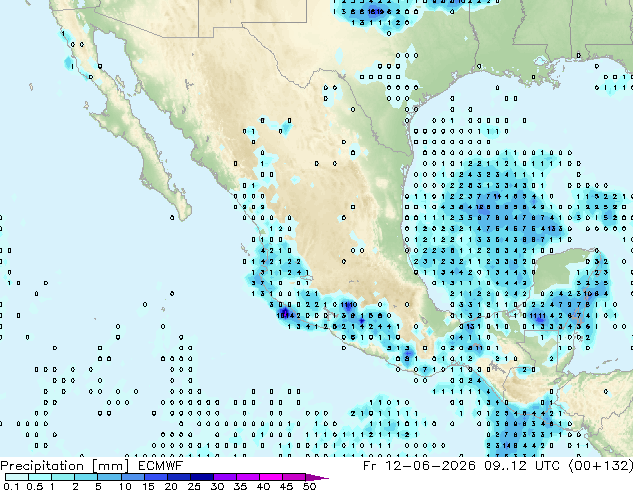The image size is (634, 490).
Task: Select the 5–10 mm legend color swatch
Action: pos(109,477)
